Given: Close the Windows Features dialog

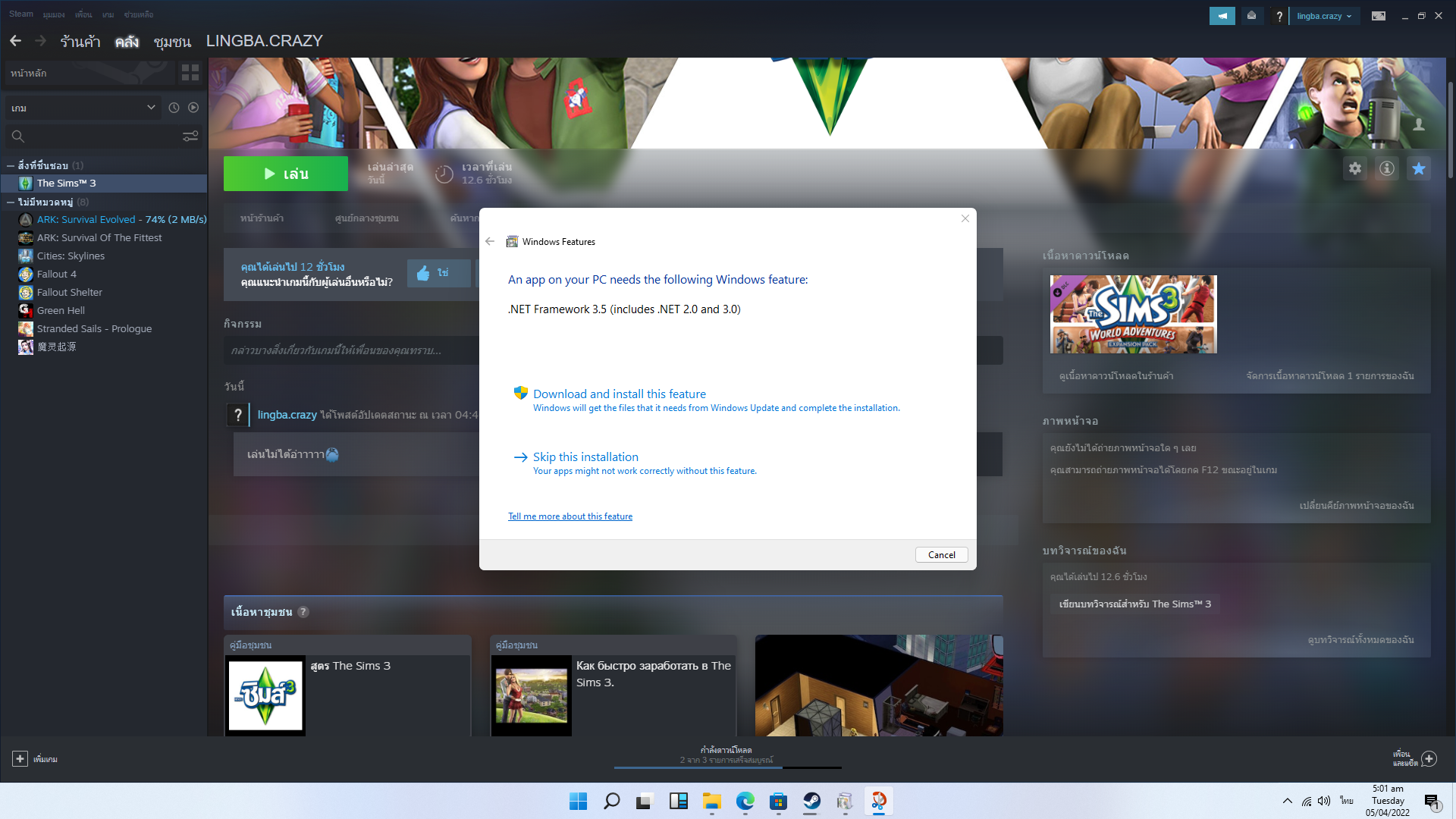Looking at the screenshot, I should 965,218.
